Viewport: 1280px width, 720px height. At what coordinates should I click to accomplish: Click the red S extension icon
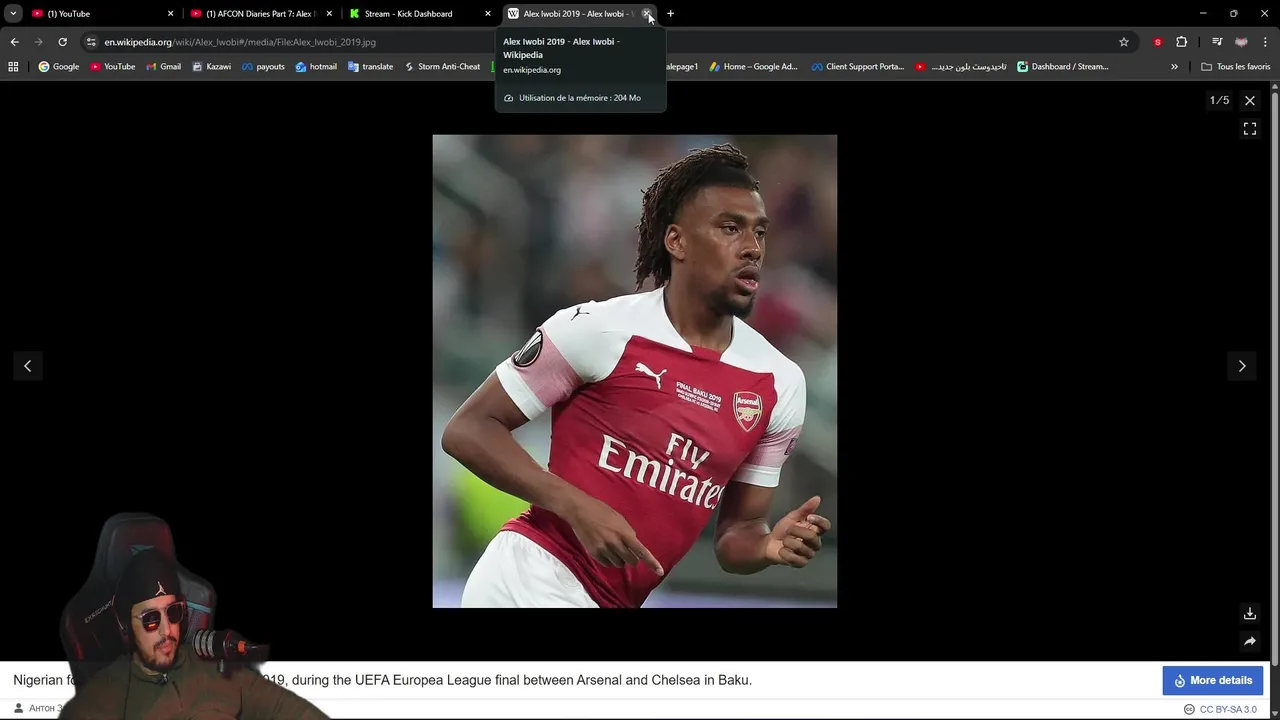(1158, 42)
